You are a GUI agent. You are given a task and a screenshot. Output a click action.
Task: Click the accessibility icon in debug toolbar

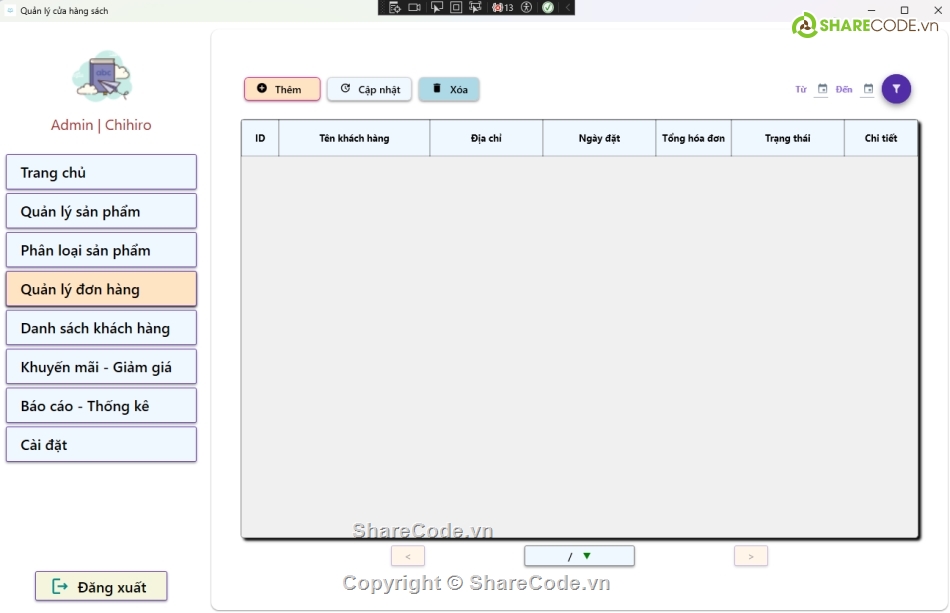click(526, 7)
